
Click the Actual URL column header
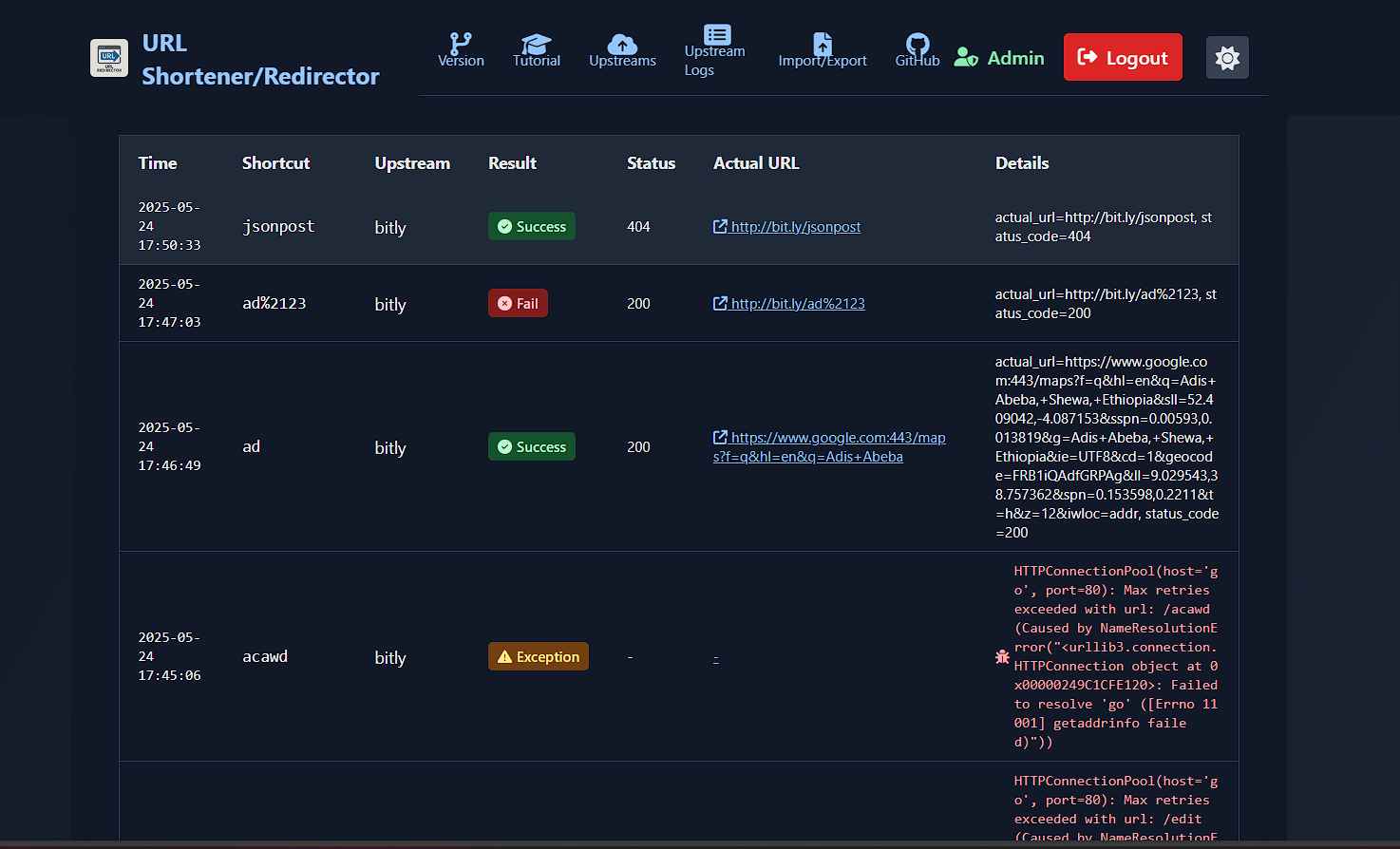[756, 162]
